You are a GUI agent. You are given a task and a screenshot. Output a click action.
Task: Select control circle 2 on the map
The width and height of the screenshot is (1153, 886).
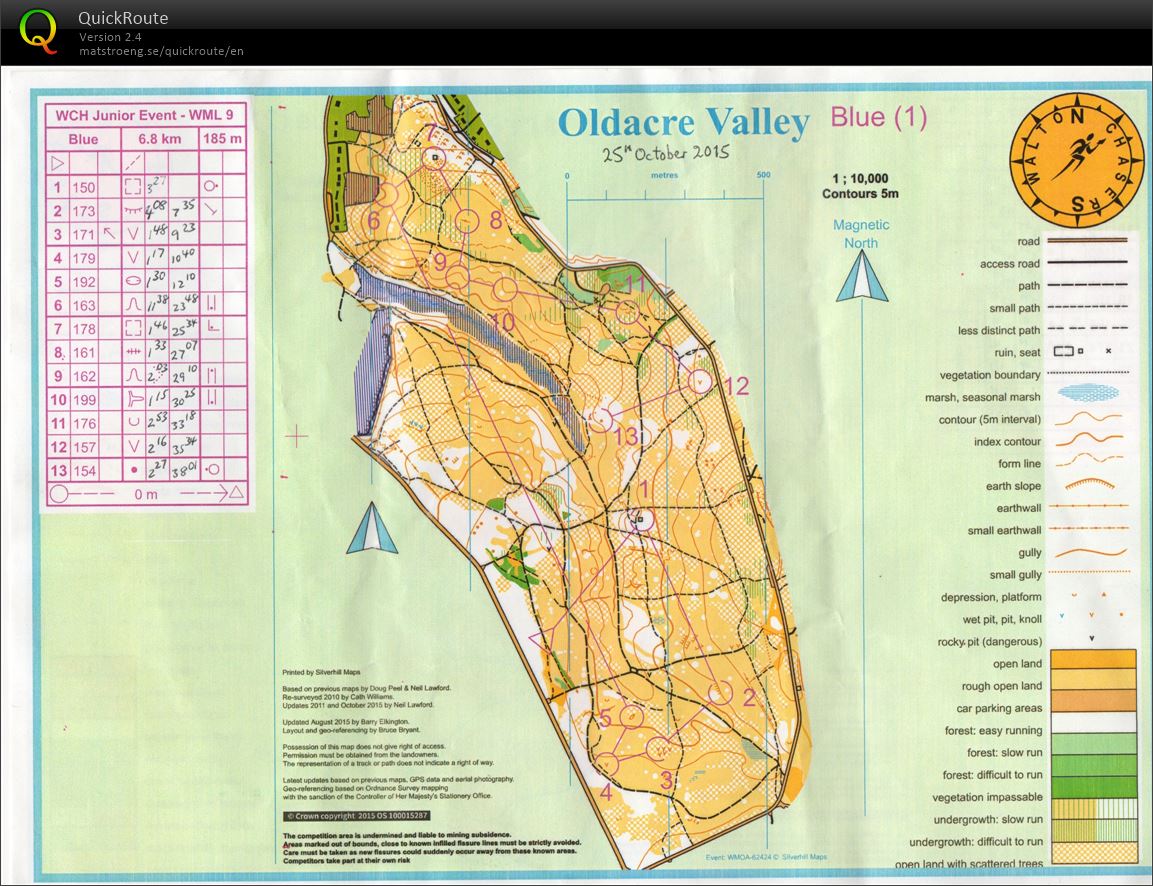coord(720,692)
